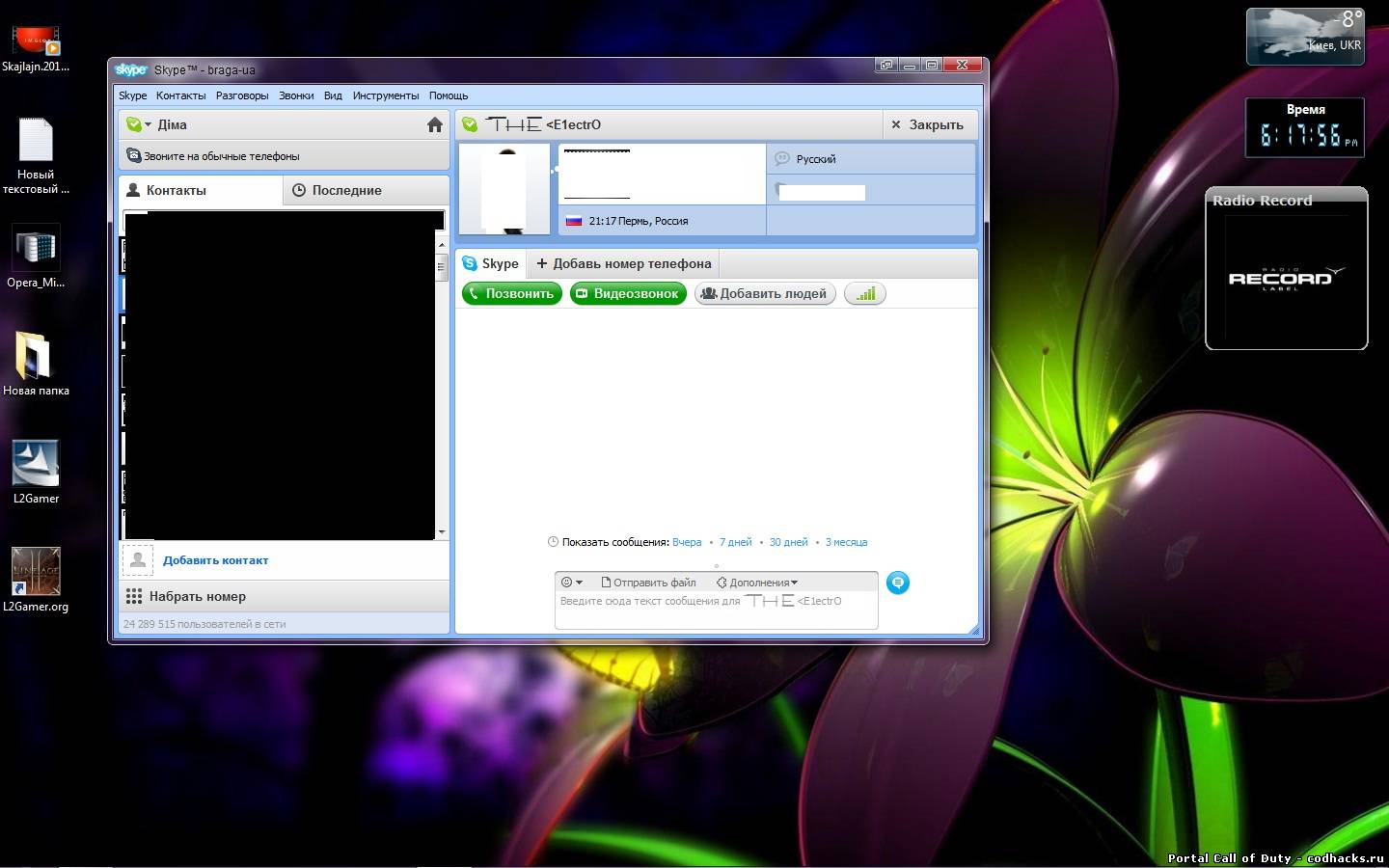Select the Skype tab in conversation
Screen dimensions: 1389x868
pyautogui.click(x=491, y=263)
